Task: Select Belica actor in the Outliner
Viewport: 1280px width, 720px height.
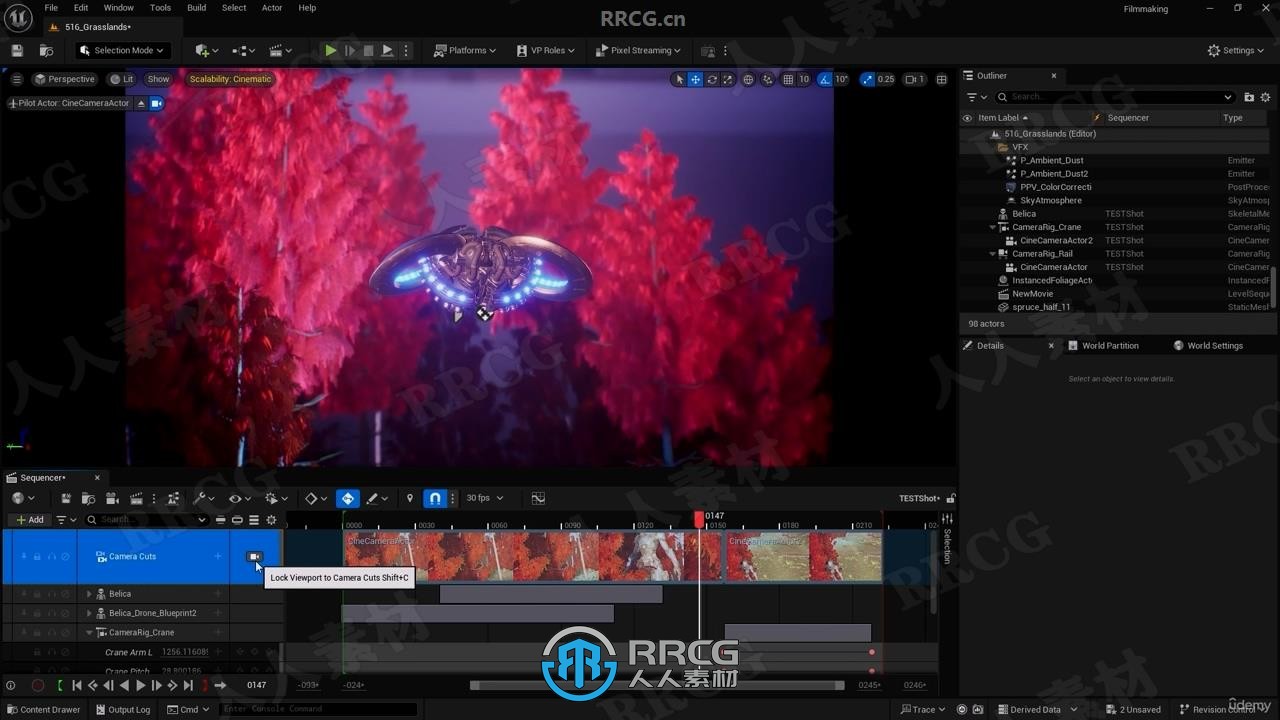Action: coord(1024,214)
